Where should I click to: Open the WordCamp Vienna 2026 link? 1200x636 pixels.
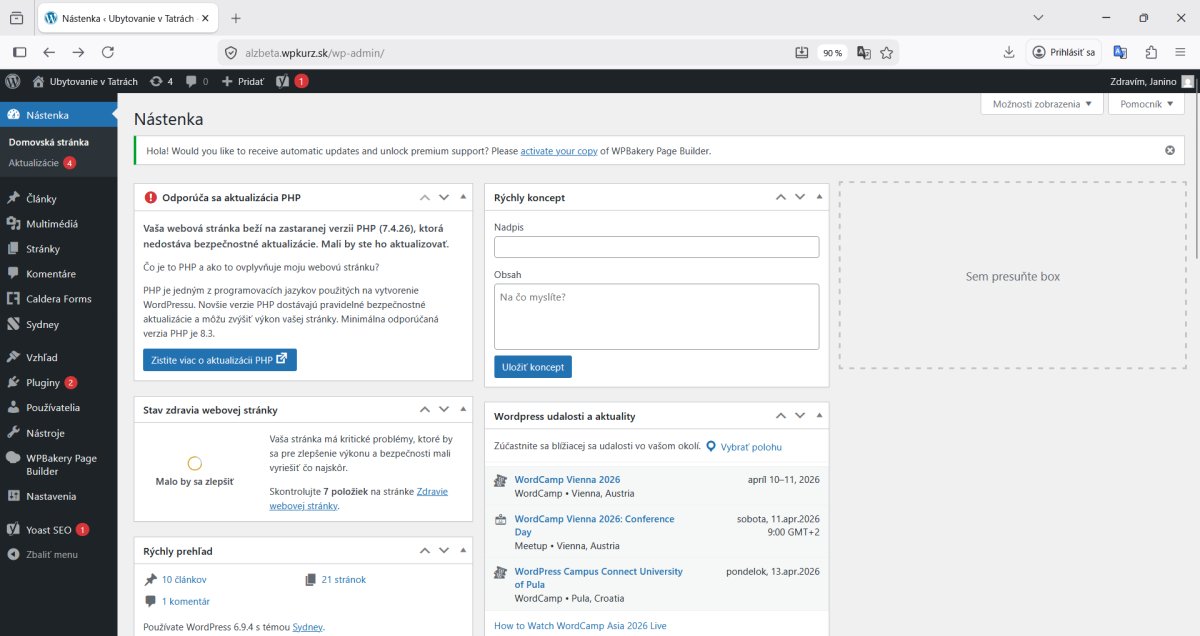(567, 480)
